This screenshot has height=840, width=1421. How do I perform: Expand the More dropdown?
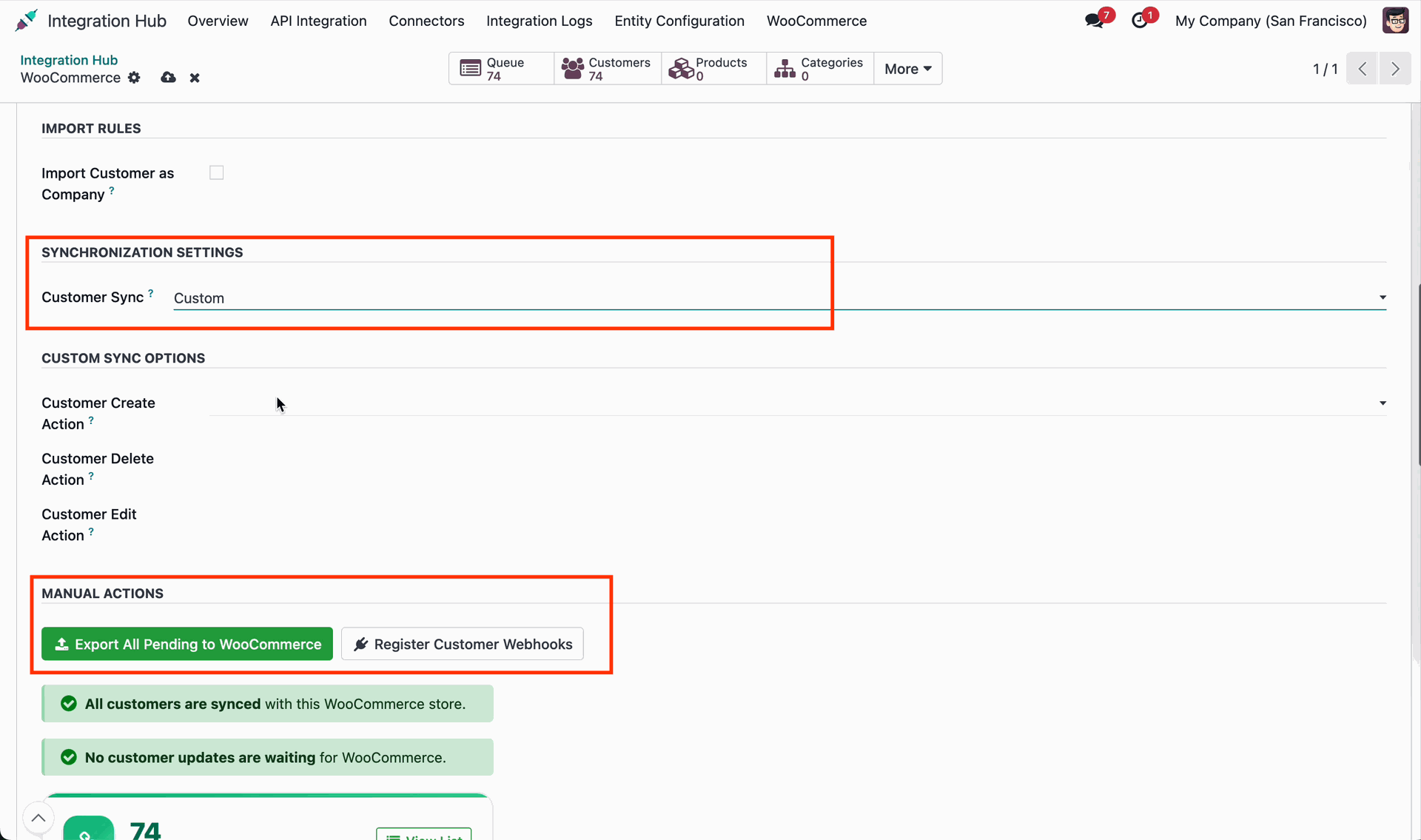(908, 69)
